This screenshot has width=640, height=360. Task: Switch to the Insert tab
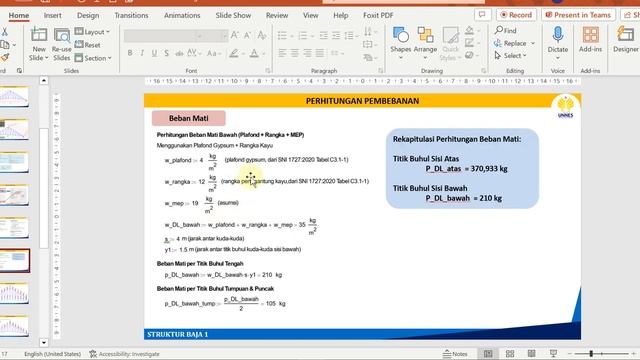pos(53,16)
